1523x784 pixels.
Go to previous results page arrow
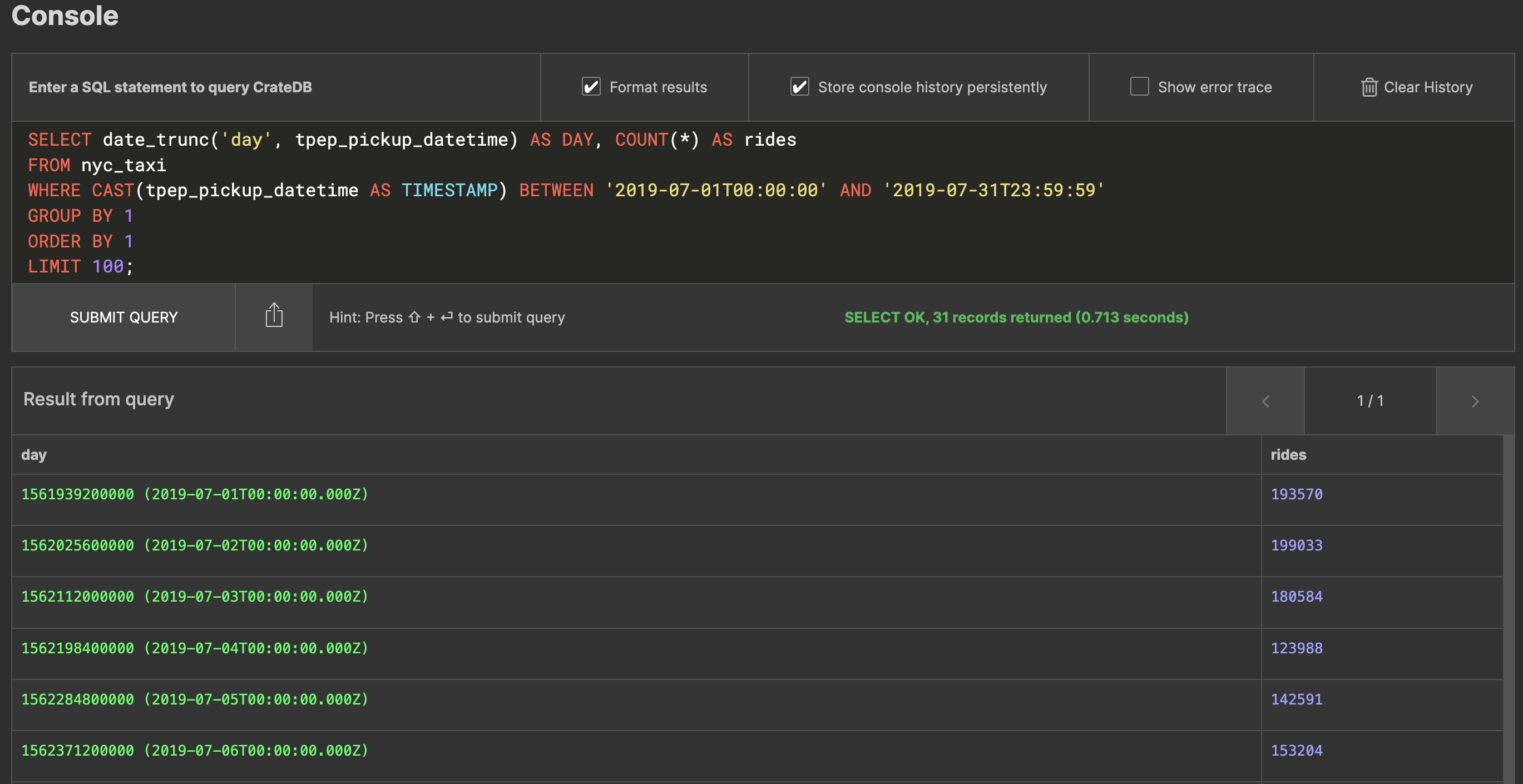click(x=1265, y=401)
